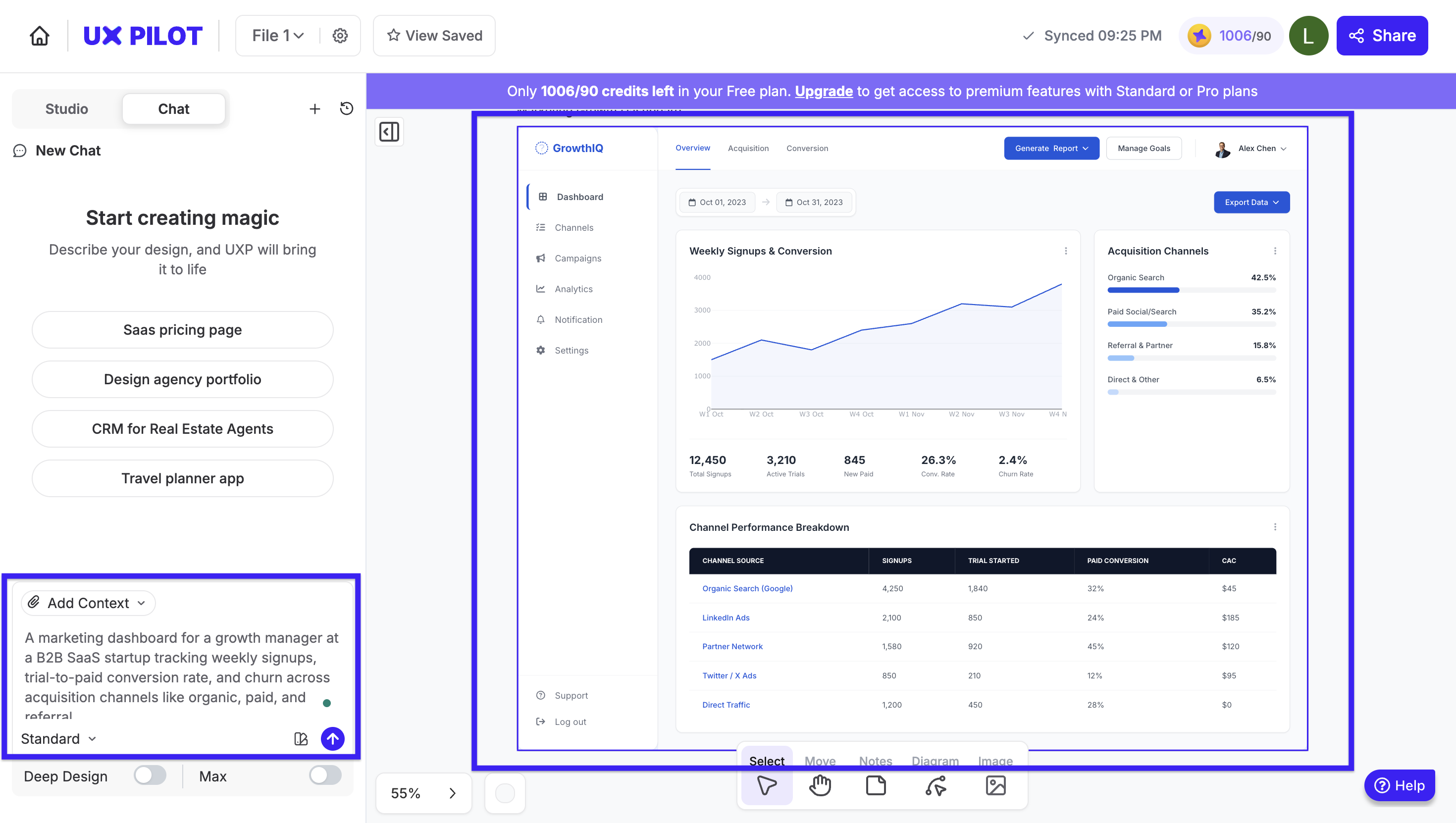1456x823 pixels.
Task: Click the home icon
Action: click(x=39, y=36)
